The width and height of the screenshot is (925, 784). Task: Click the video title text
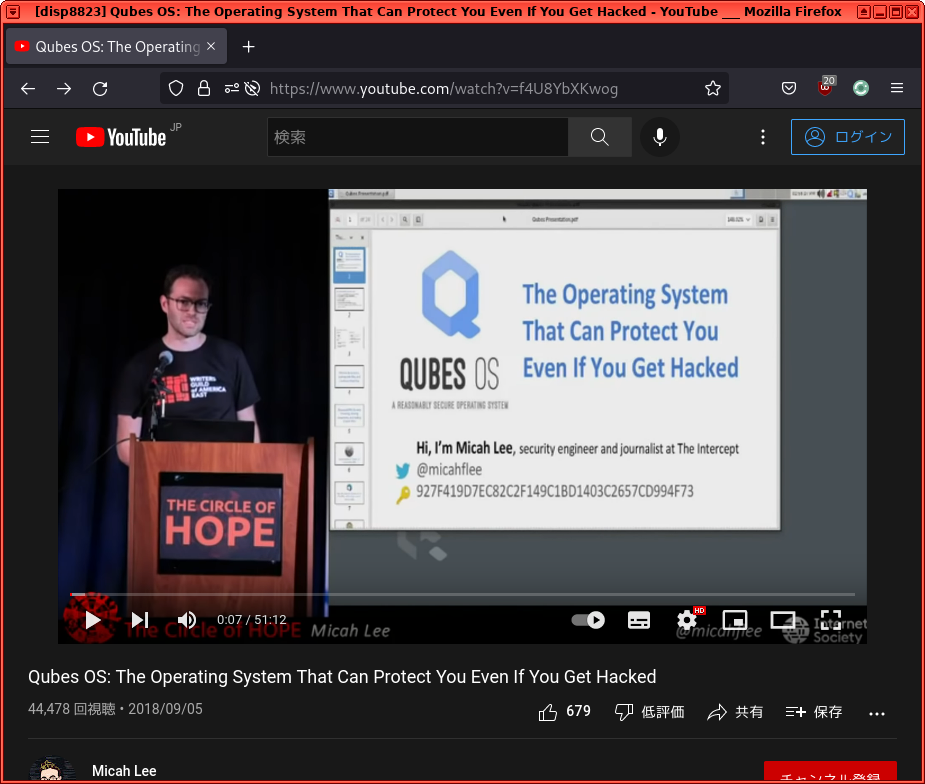[342, 677]
